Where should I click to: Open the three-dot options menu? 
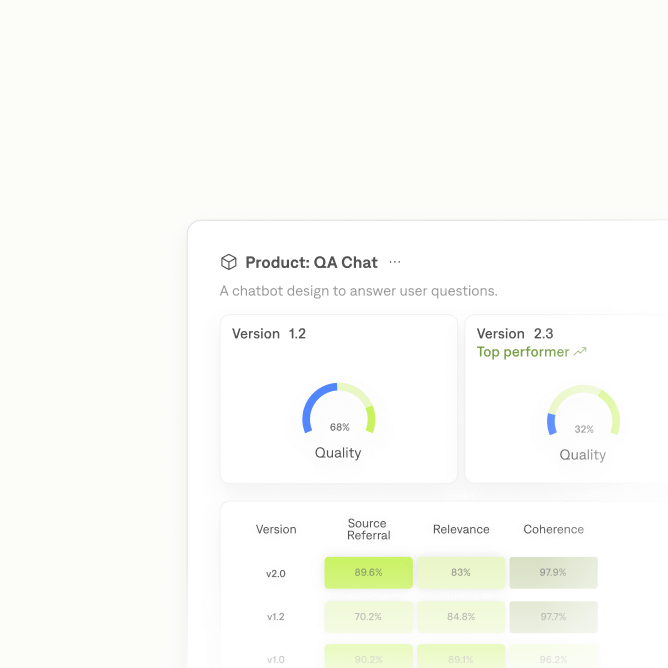(395, 262)
